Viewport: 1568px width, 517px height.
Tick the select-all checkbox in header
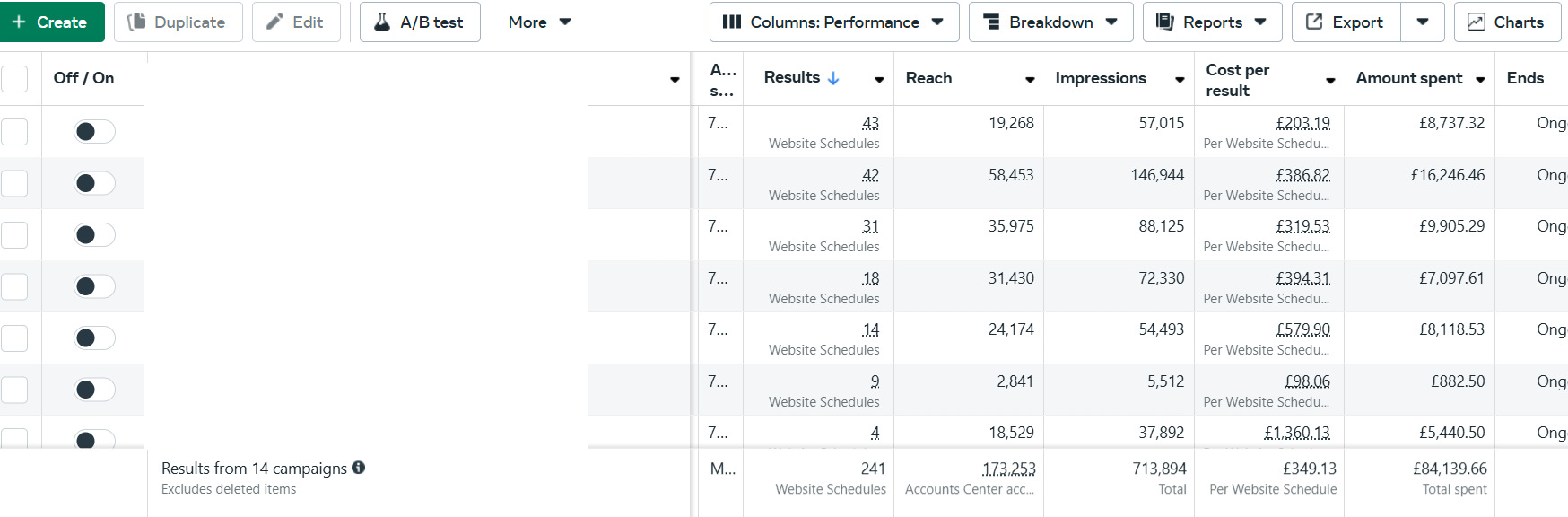click(x=14, y=79)
